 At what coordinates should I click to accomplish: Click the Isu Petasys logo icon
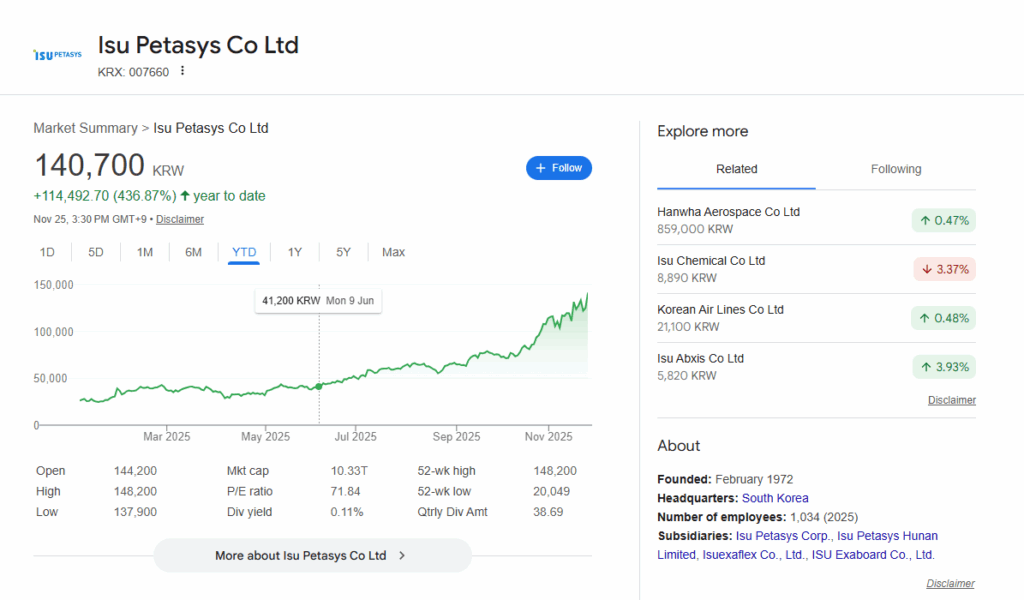57,55
